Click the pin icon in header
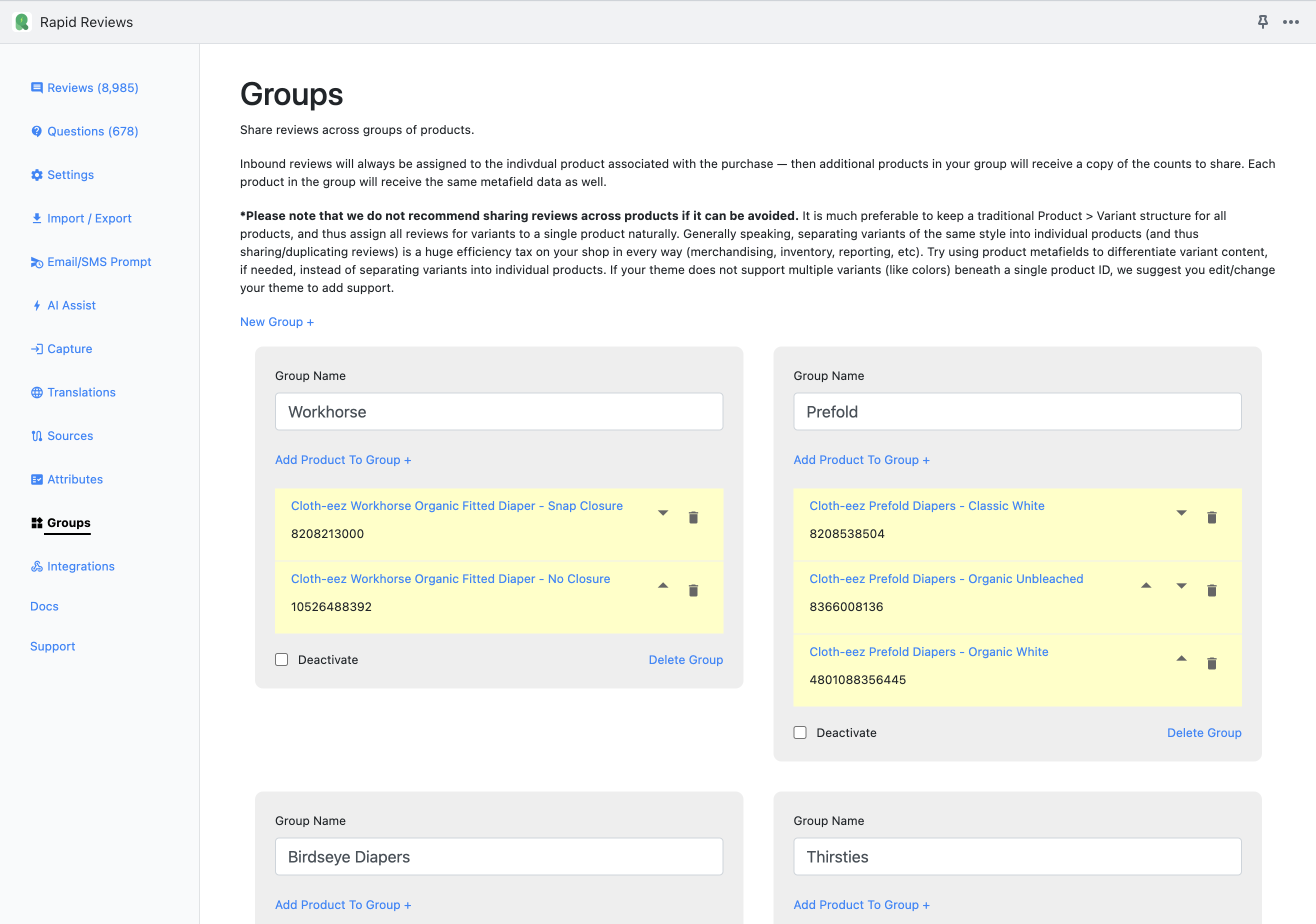This screenshot has height=924, width=1316. click(1262, 22)
